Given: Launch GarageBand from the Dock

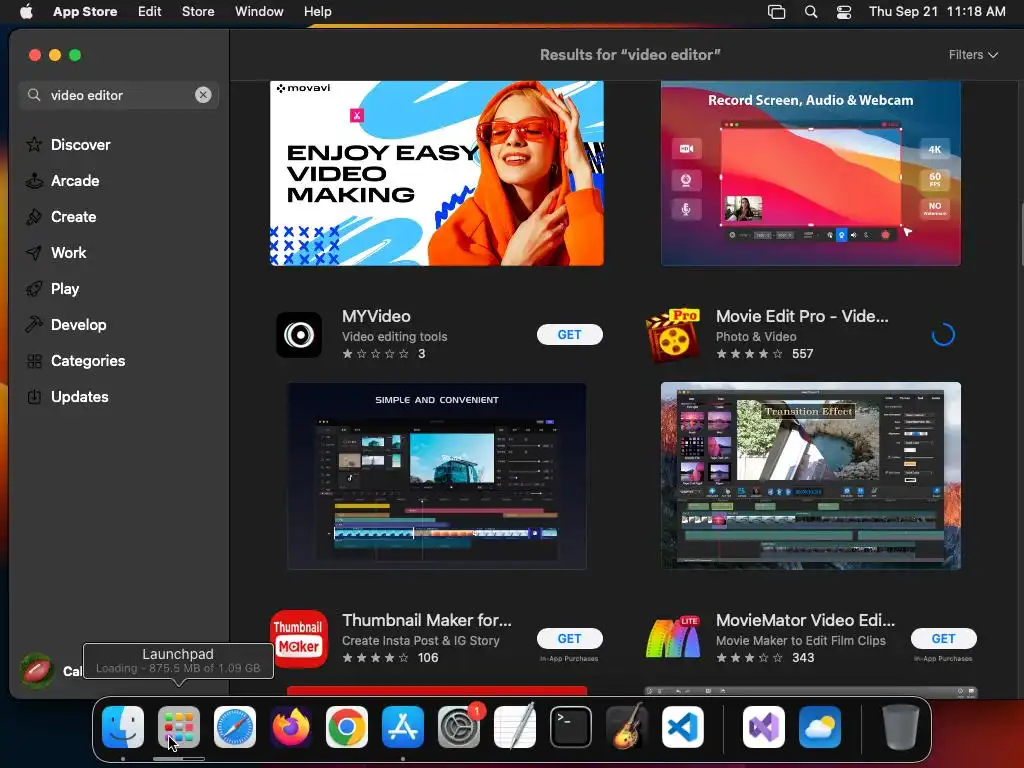Looking at the screenshot, I should 627,727.
